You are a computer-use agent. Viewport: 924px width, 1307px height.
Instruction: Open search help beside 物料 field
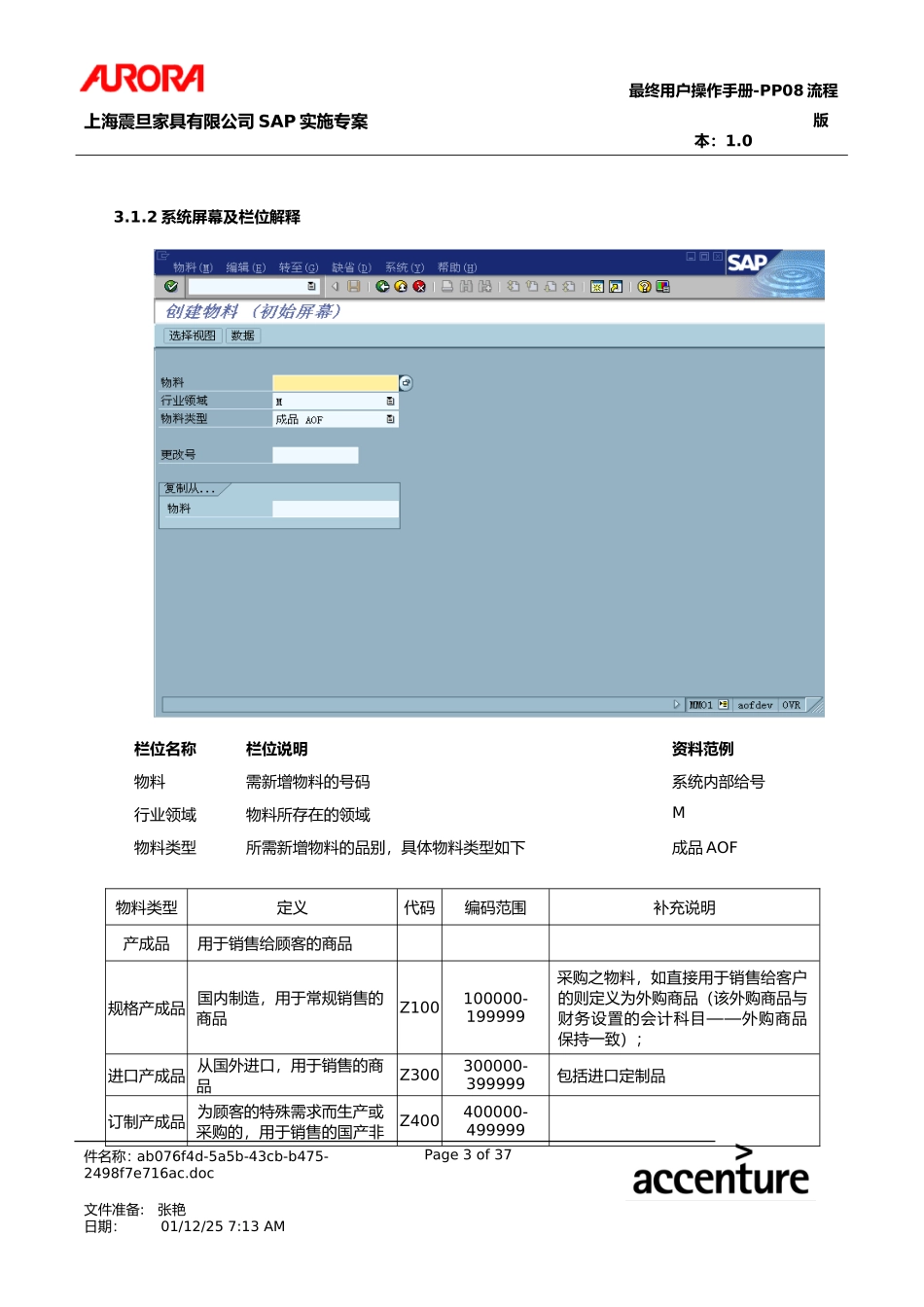pos(406,383)
